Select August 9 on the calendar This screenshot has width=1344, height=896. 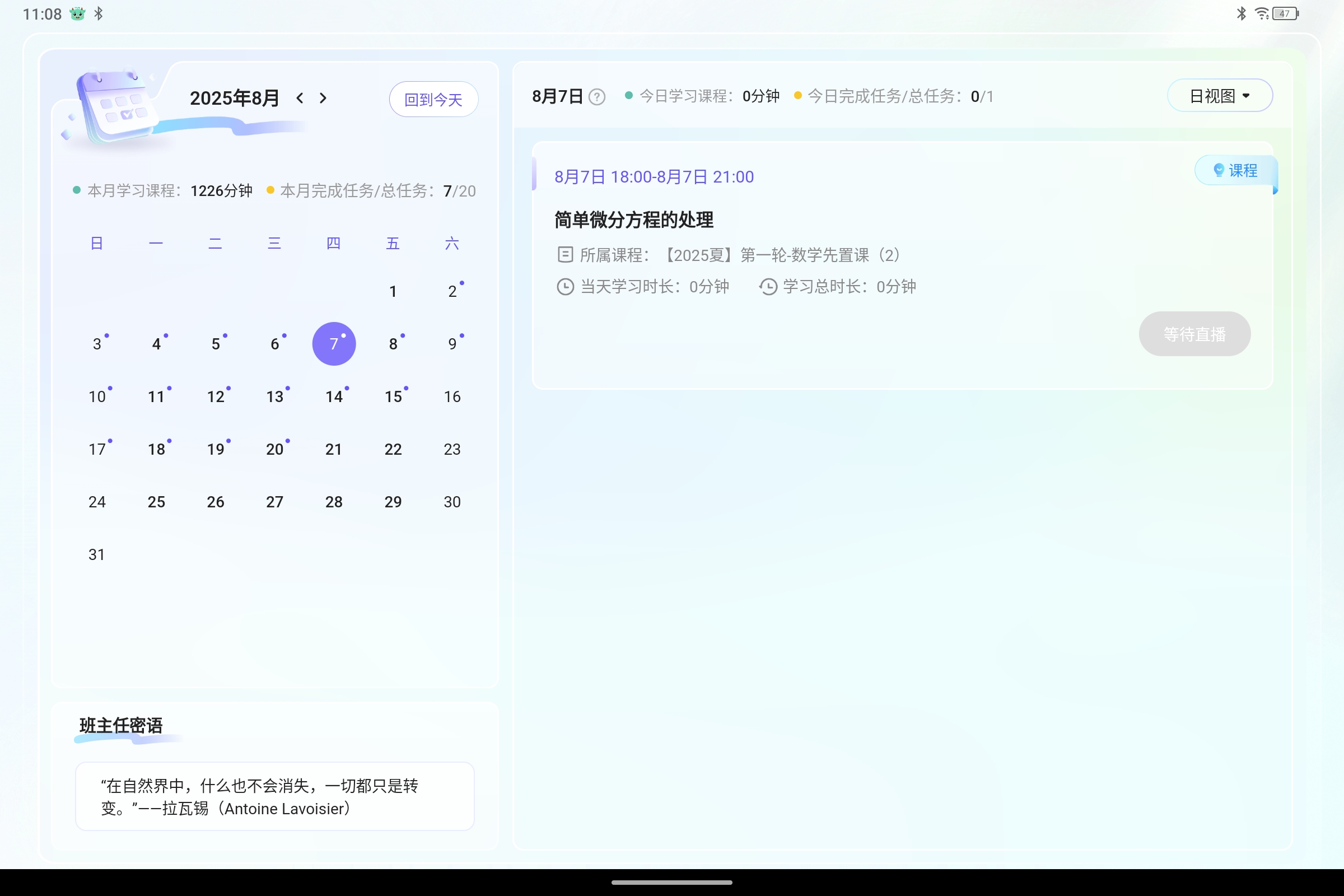pos(452,344)
